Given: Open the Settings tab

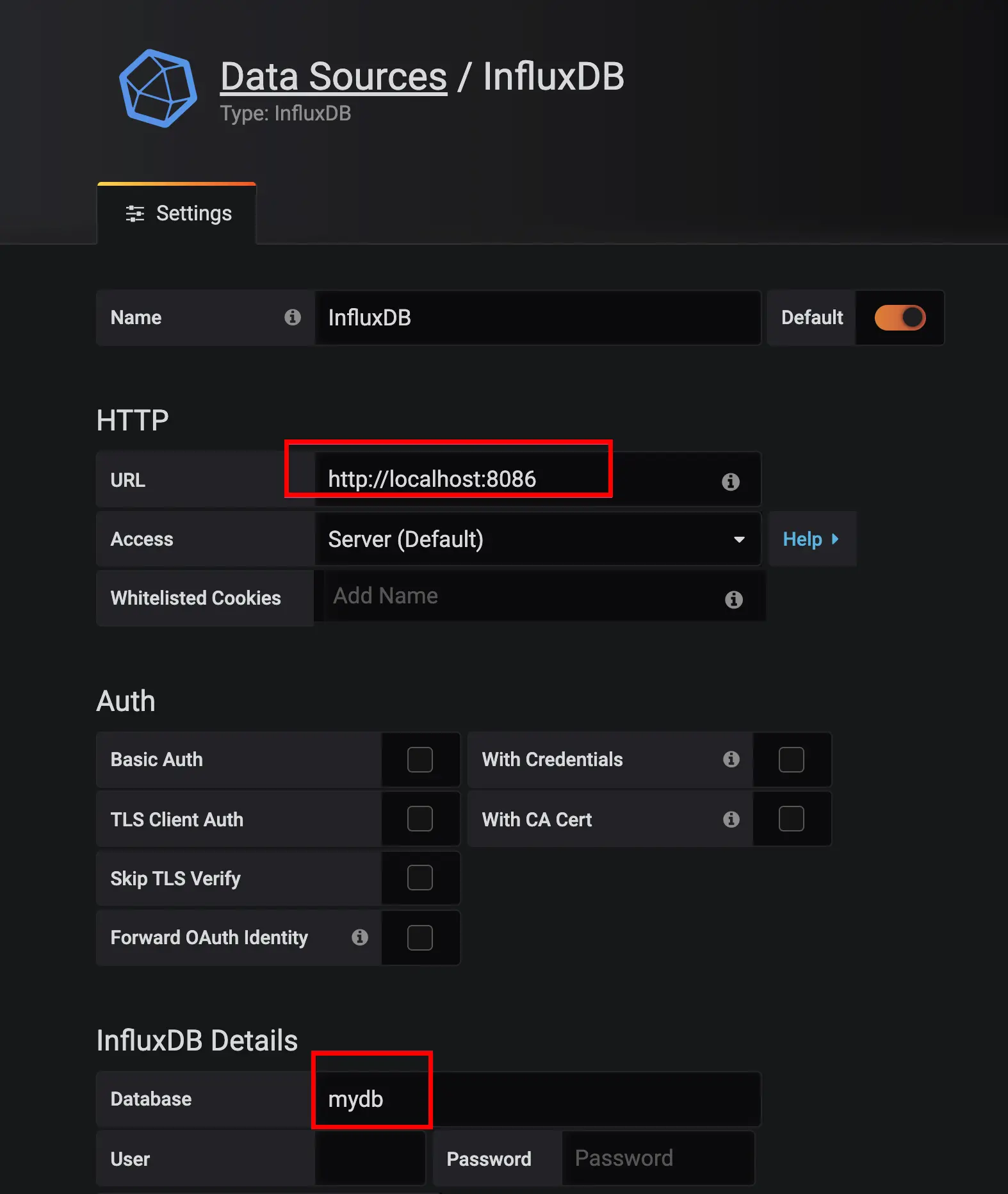Looking at the screenshot, I should pyautogui.click(x=177, y=213).
